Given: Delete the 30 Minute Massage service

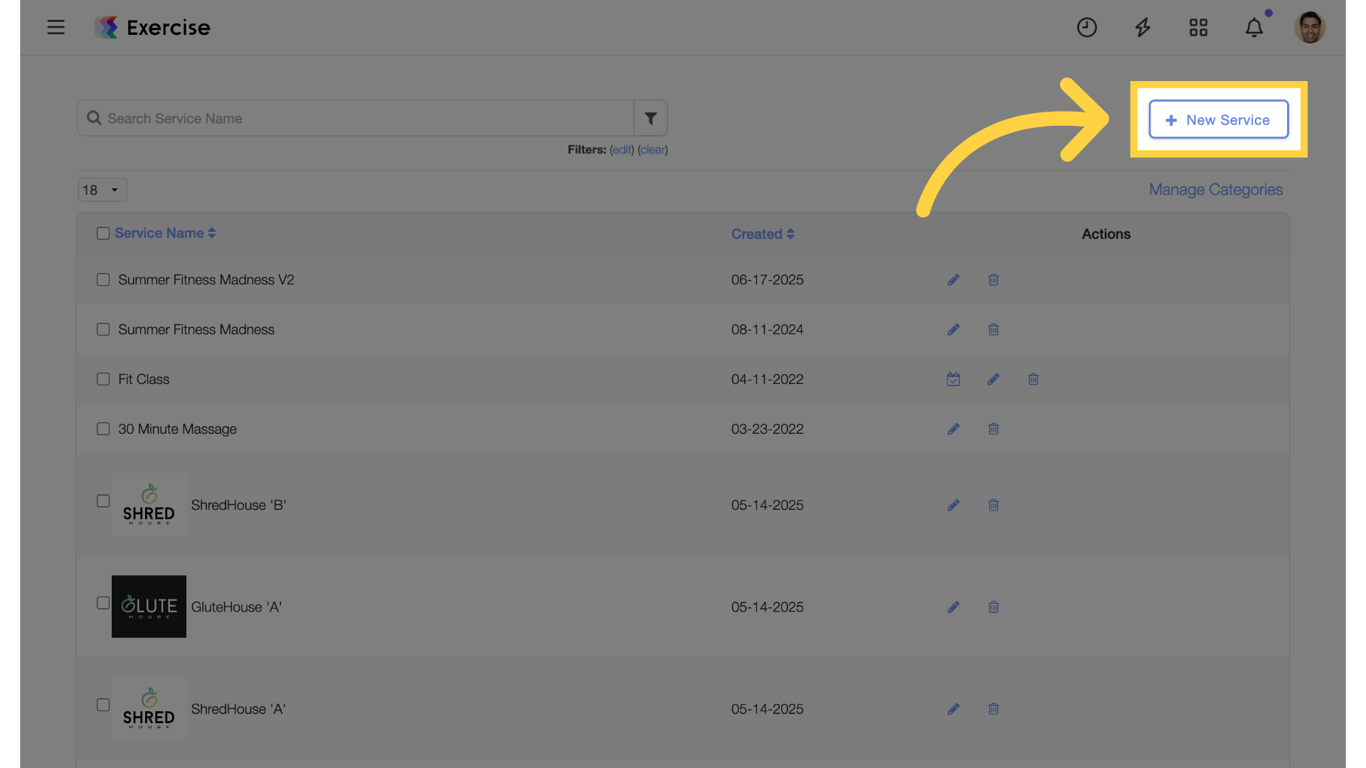Looking at the screenshot, I should tap(993, 429).
